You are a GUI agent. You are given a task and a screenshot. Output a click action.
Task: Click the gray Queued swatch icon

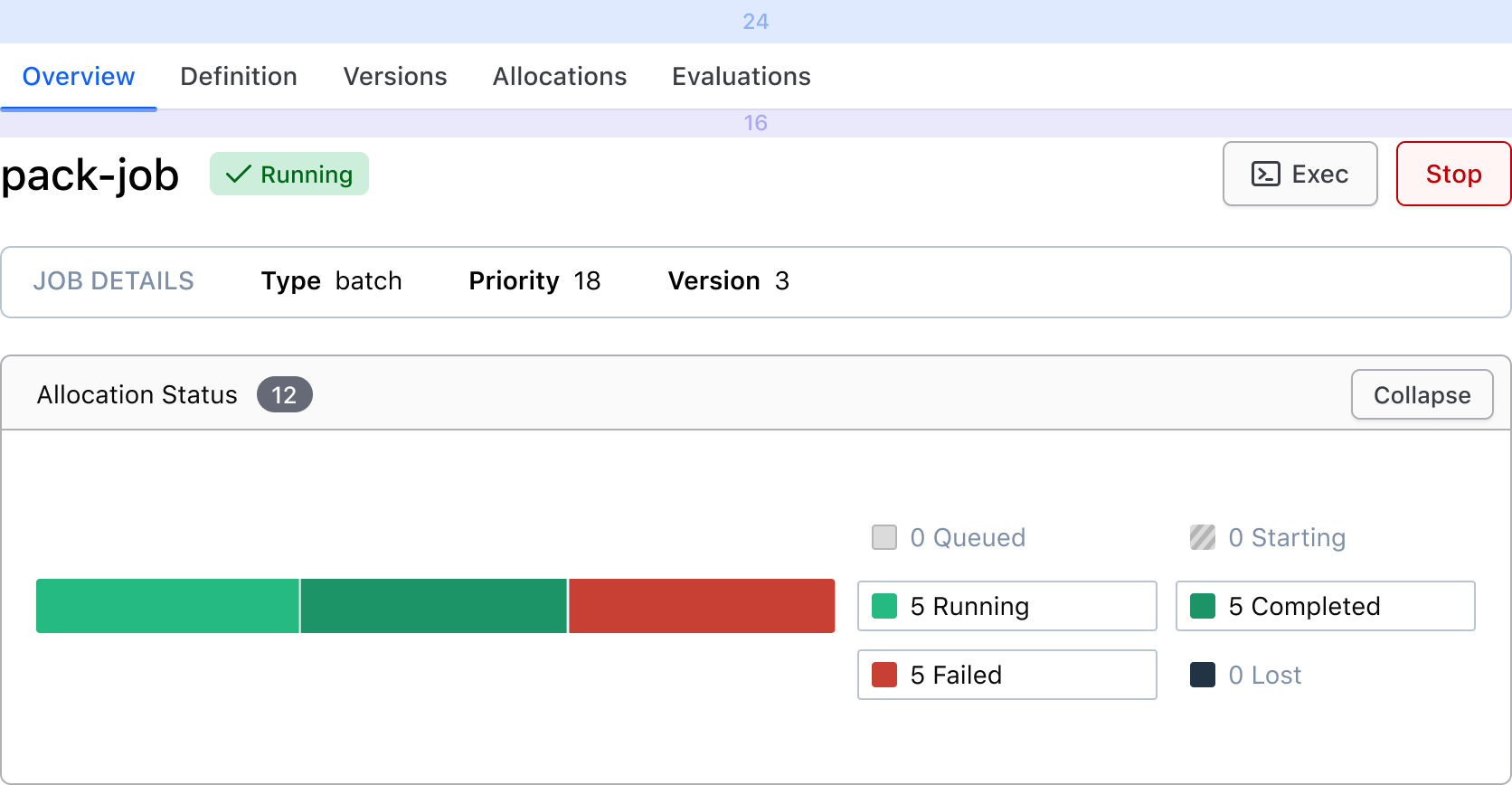click(x=884, y=537)
